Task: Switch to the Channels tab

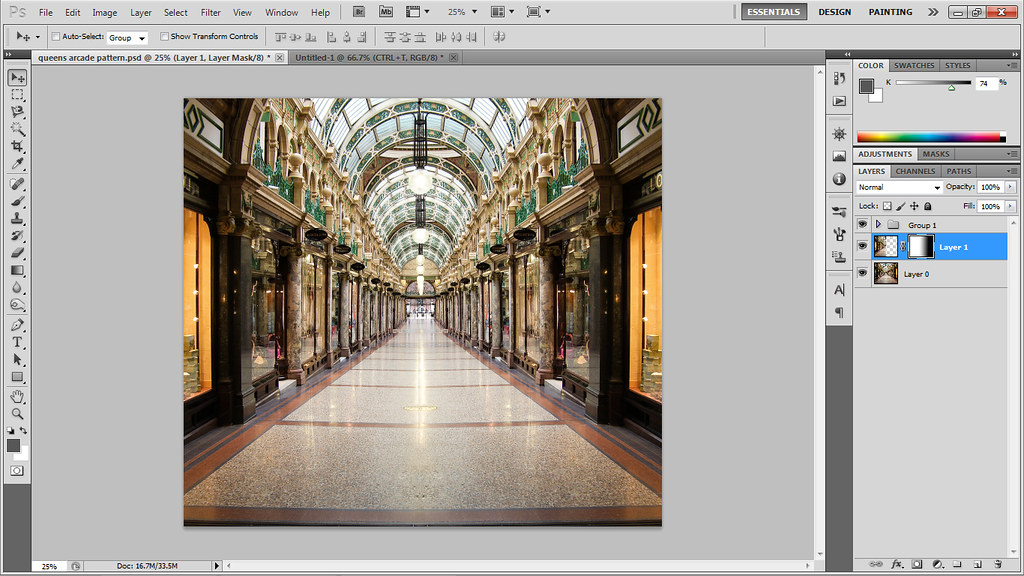Action: pos(915,171)
